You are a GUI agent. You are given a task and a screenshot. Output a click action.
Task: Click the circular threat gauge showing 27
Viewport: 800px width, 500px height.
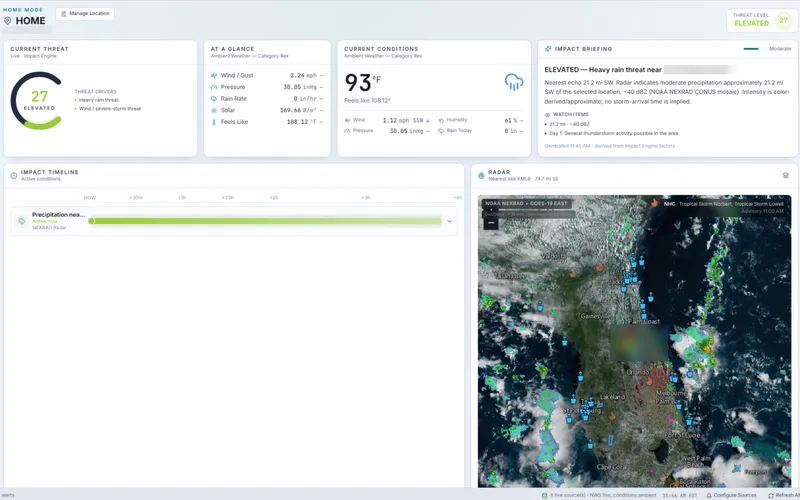pos(37,101)
